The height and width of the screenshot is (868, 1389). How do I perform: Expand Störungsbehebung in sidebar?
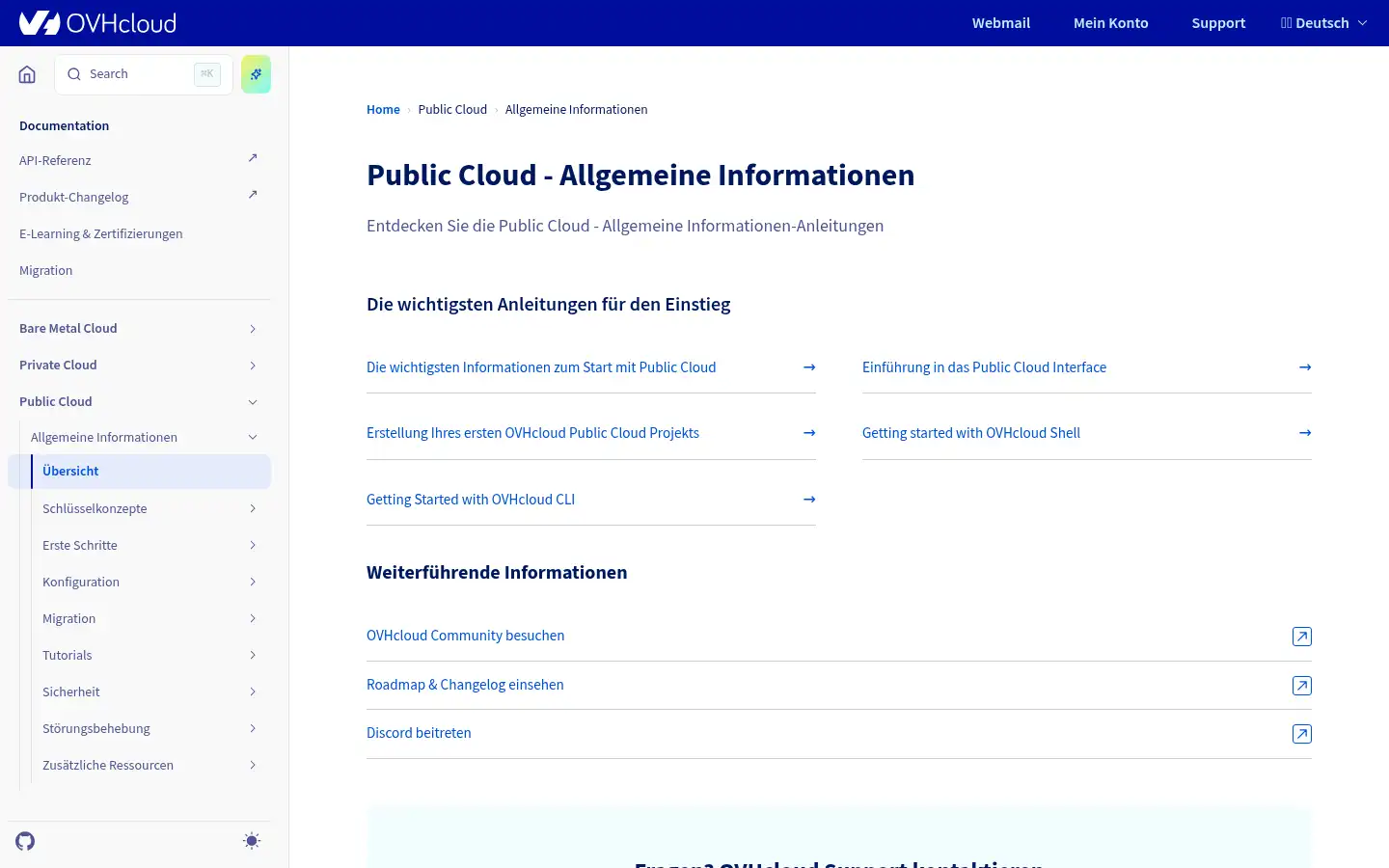tap(253, 729)
